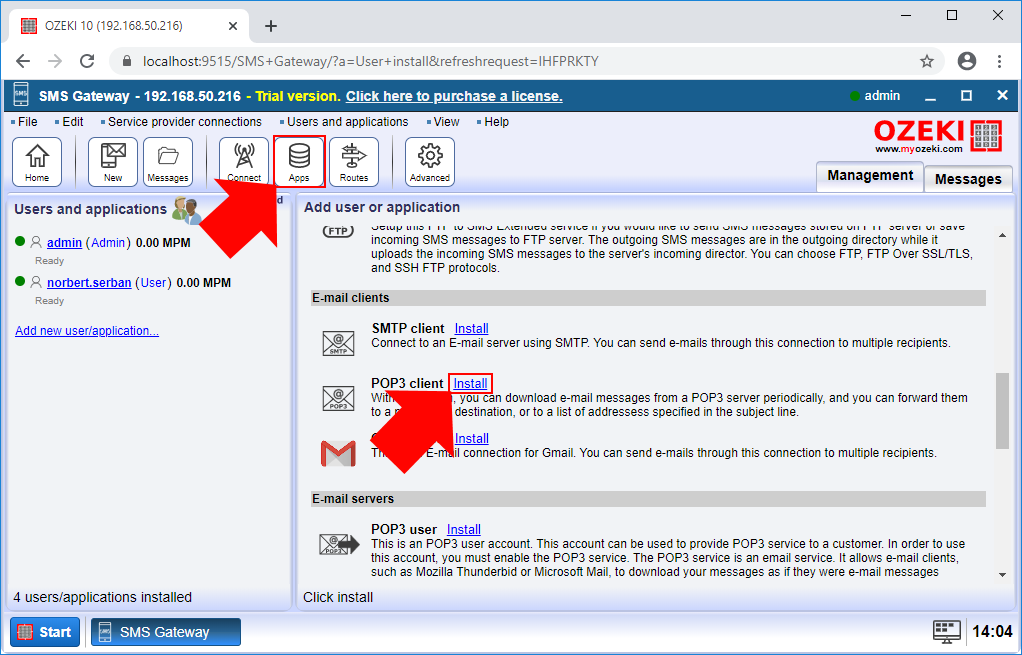Open the browser three-dot menu
The image size is (1022, 655).
pos(999,61)
